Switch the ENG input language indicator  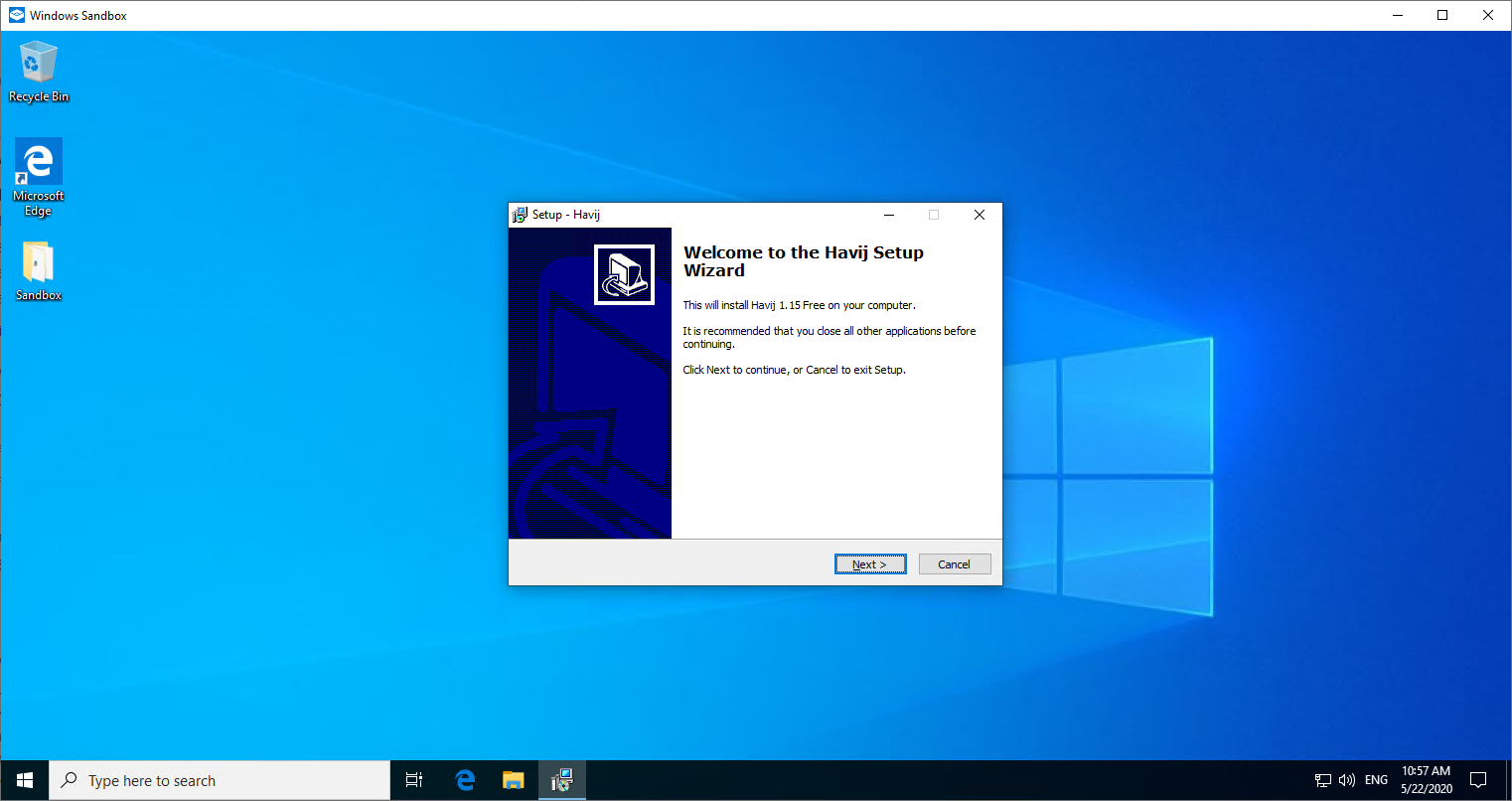(1376, 780)
